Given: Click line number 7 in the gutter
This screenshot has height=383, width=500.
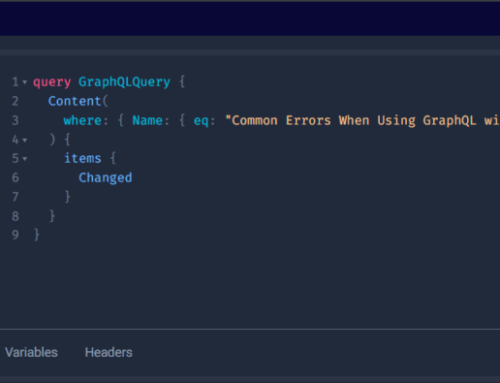Looking at the screenshot, I should coord(15,197).
